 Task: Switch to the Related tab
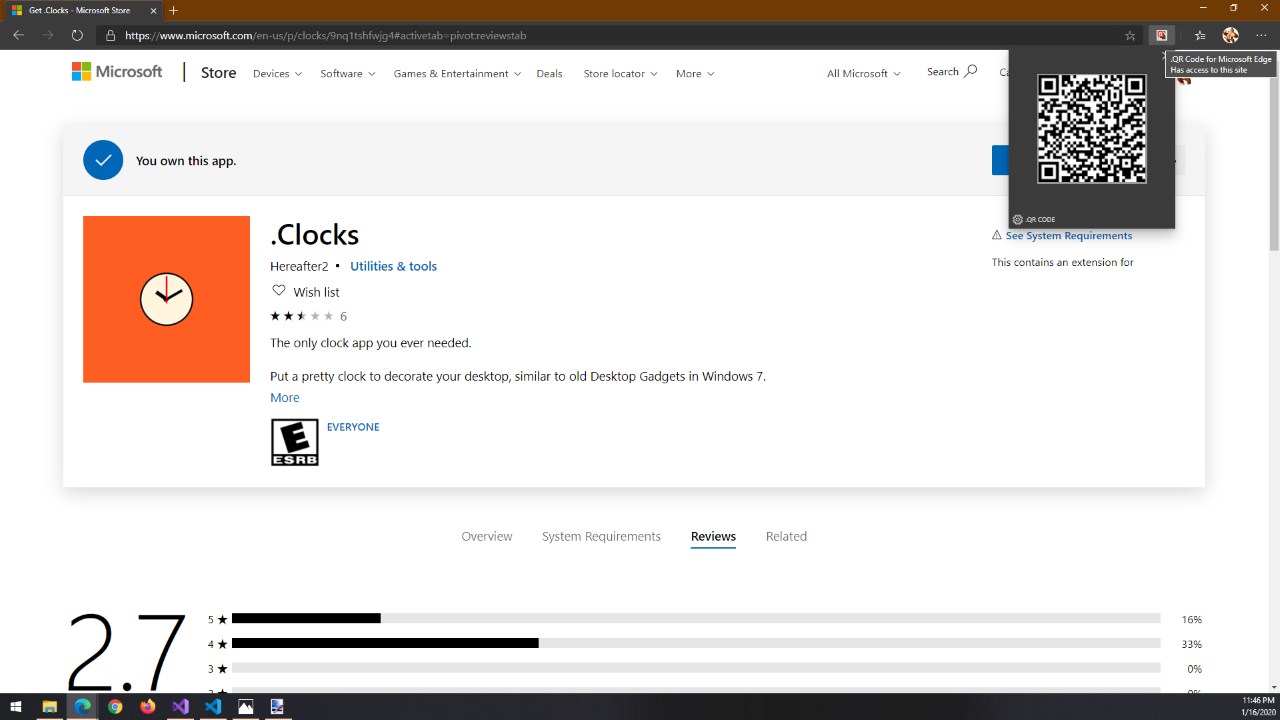tap(786, 536)
